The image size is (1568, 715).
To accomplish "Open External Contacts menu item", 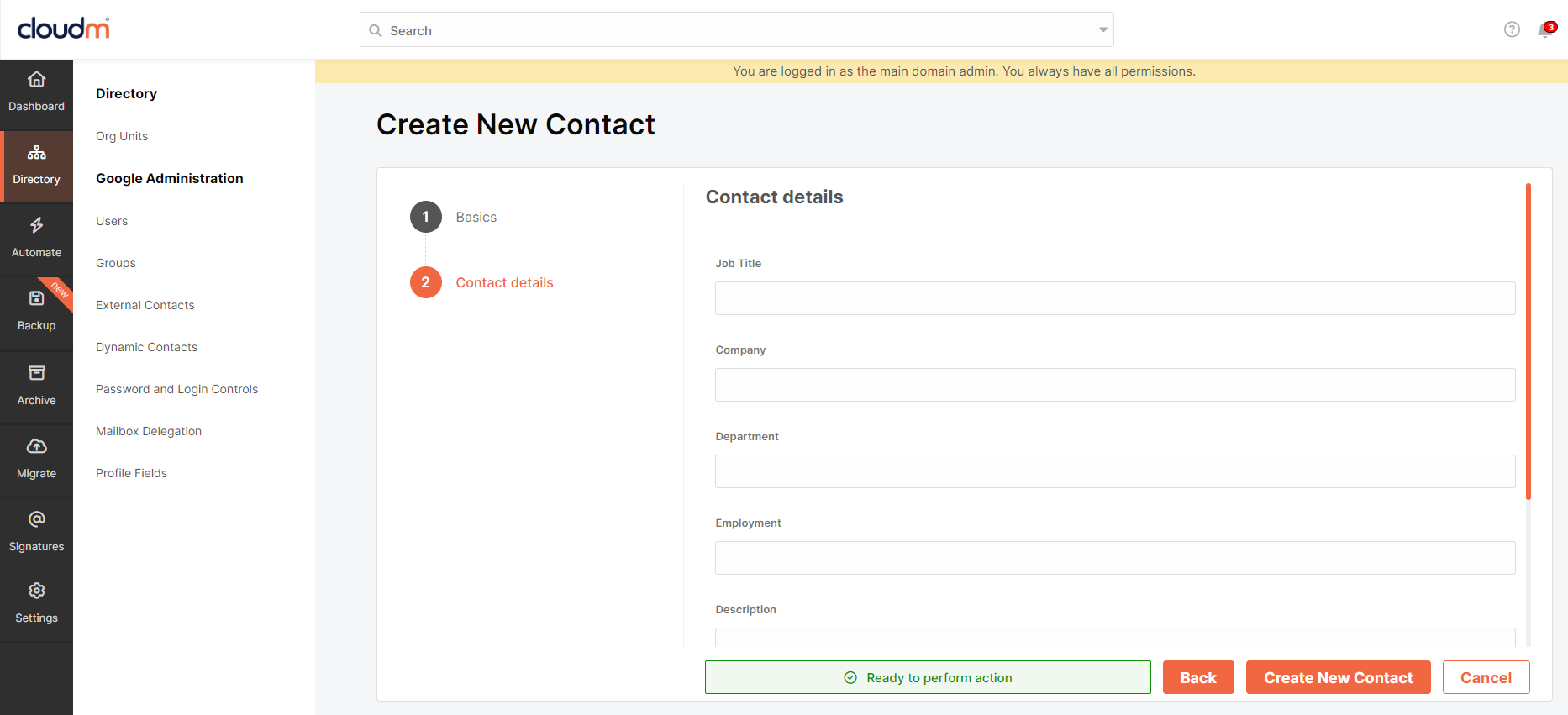I will [x=145, y=305].
